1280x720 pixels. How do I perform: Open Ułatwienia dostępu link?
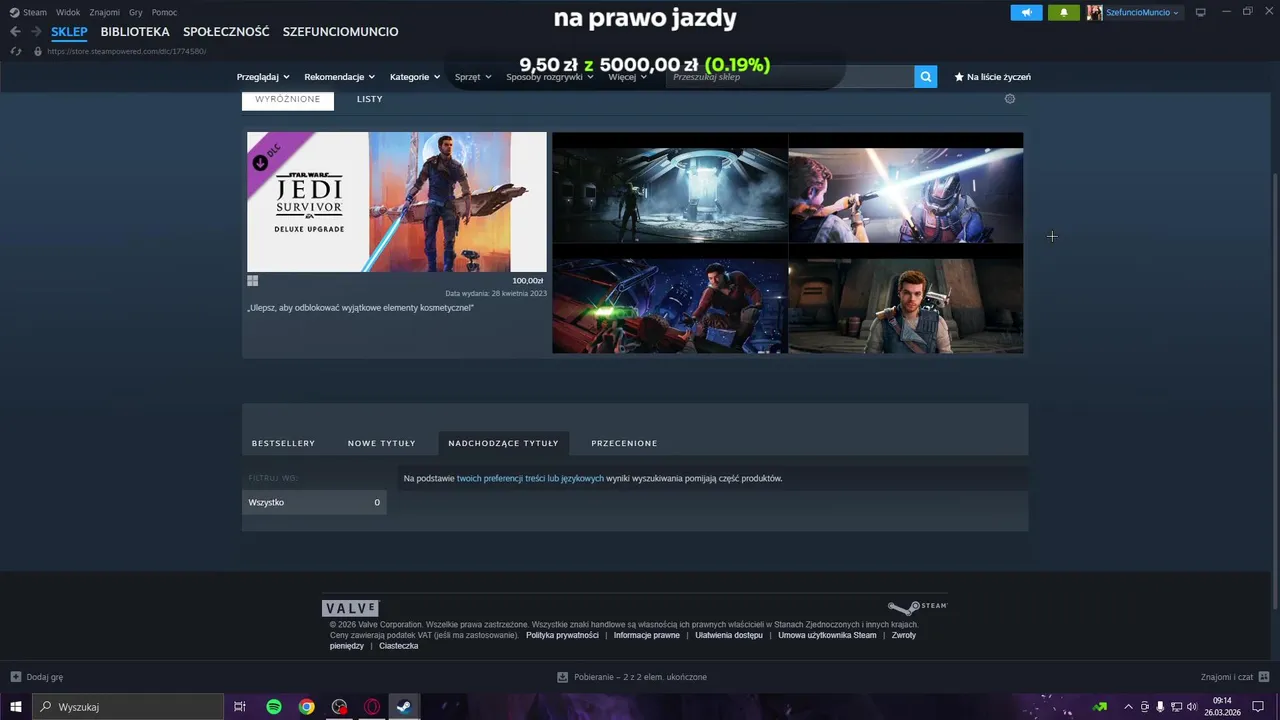click(729, 635)
